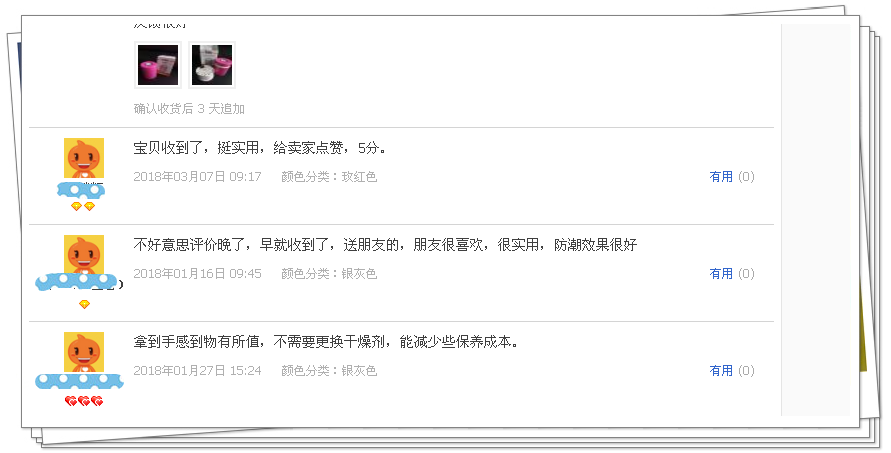Viewport: 891px width, 453px height.
Task: Click 颜色分类:银灰色 on the 01月16日 review
Action: pyautogui.click(x=329, y=273)
